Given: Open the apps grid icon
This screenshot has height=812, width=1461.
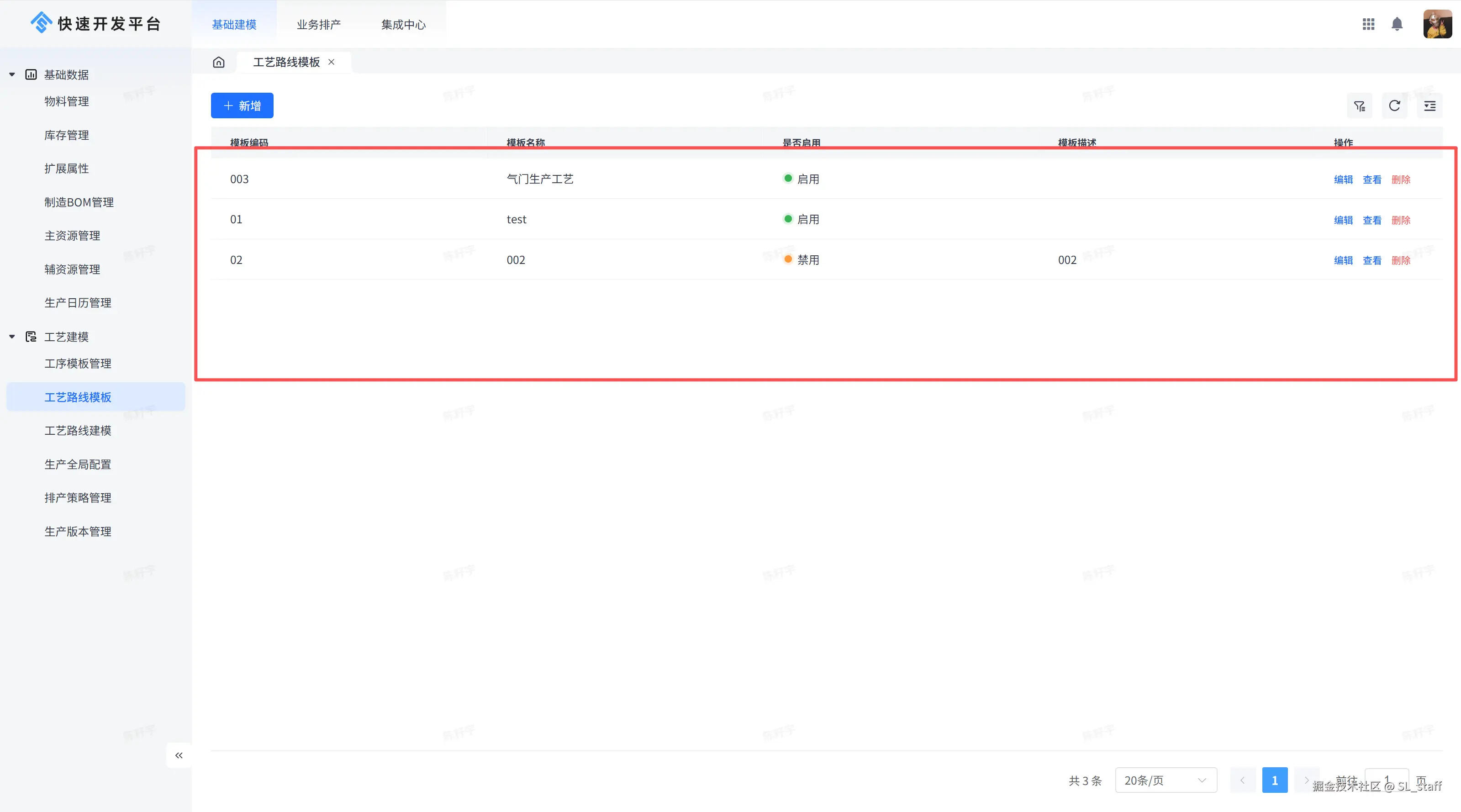Looking at the screenshot, I should (x=1369, y=24).
